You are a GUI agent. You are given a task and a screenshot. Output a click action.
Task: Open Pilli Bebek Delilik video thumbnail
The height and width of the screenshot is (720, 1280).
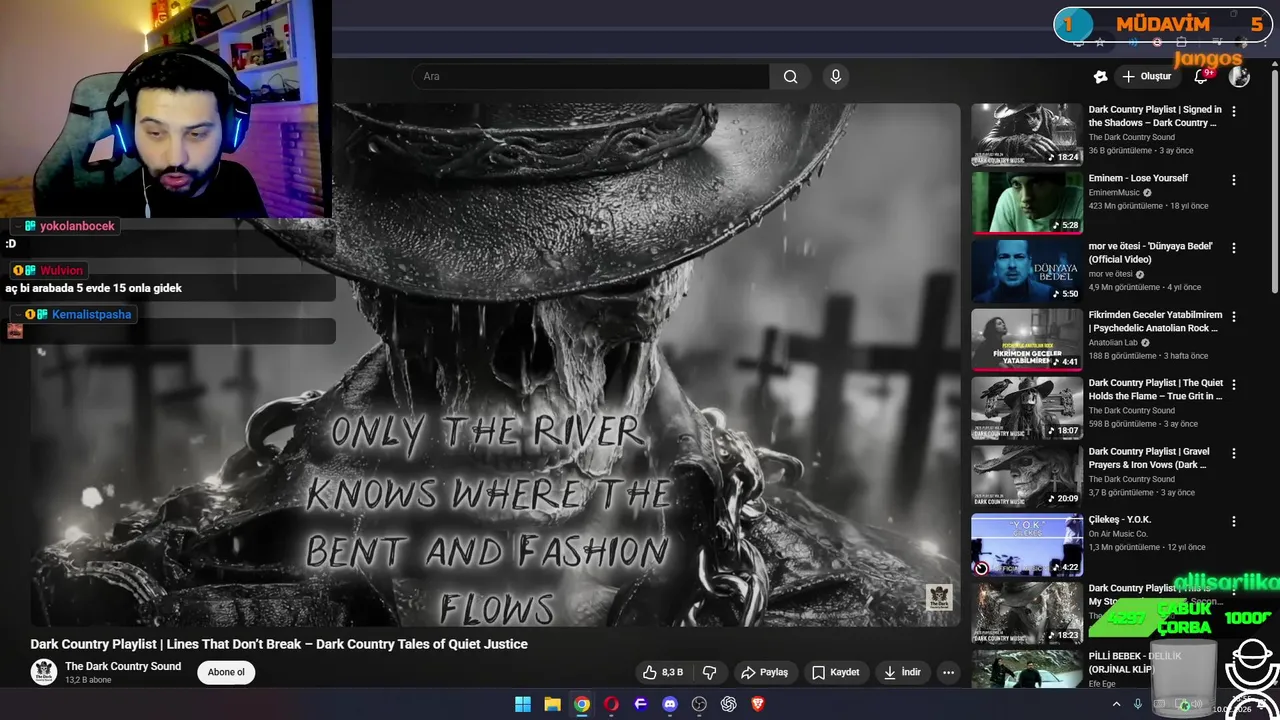pyautogui.click(x=1027, y=669)
